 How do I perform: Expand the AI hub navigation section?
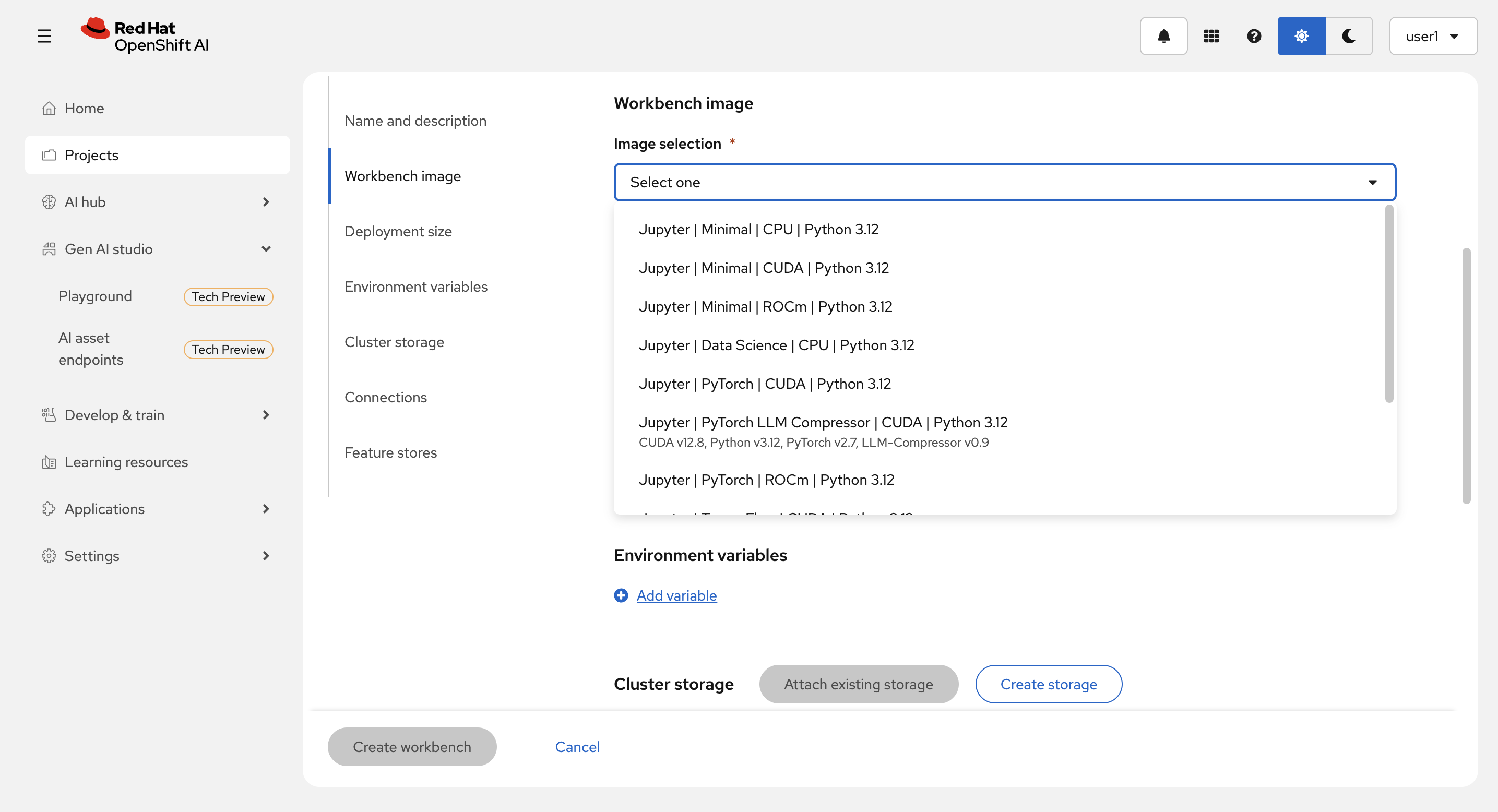[x=266, y=201]
